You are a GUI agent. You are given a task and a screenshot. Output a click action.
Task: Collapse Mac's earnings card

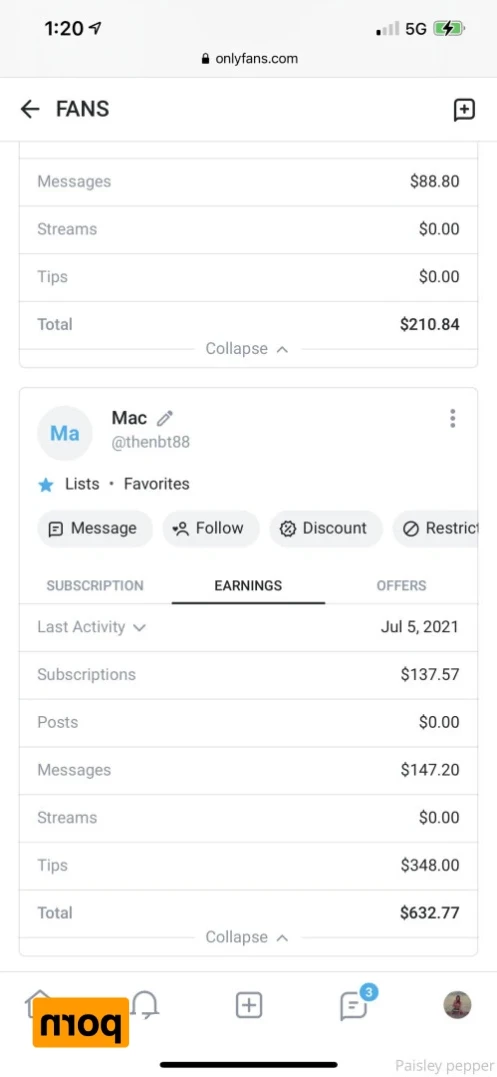point(246,937)
